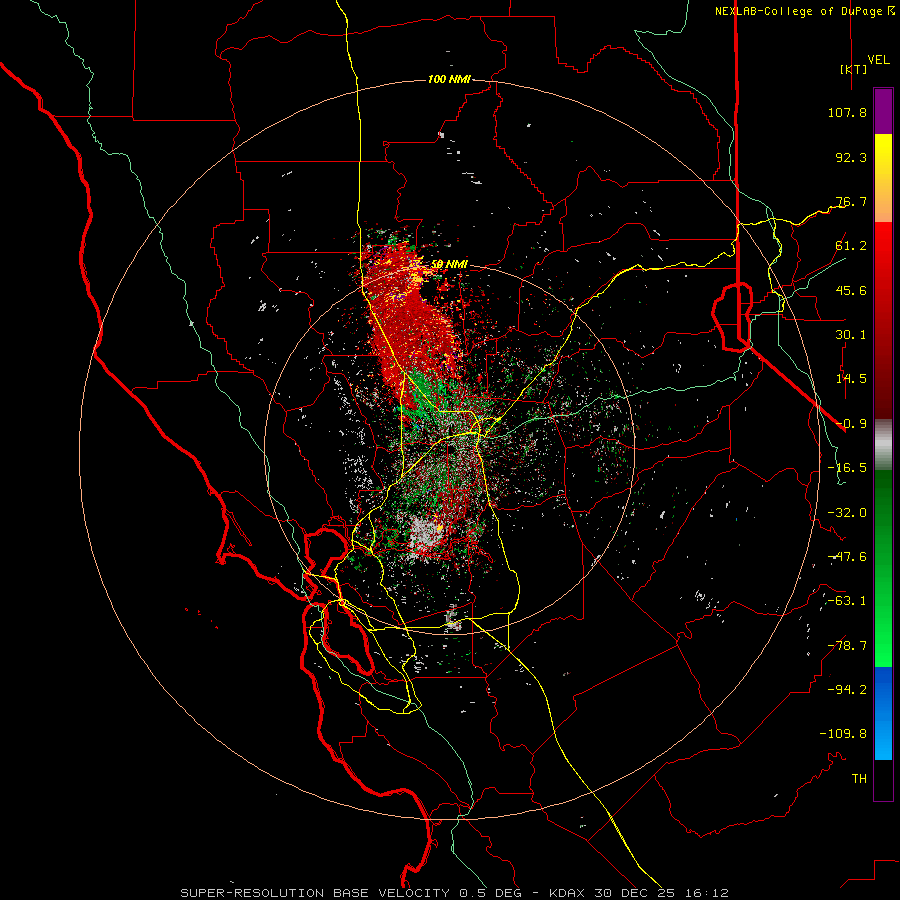Select the 45.6 velocity scale value
This screenshot has height=900, width=900.
click(851, 290)
